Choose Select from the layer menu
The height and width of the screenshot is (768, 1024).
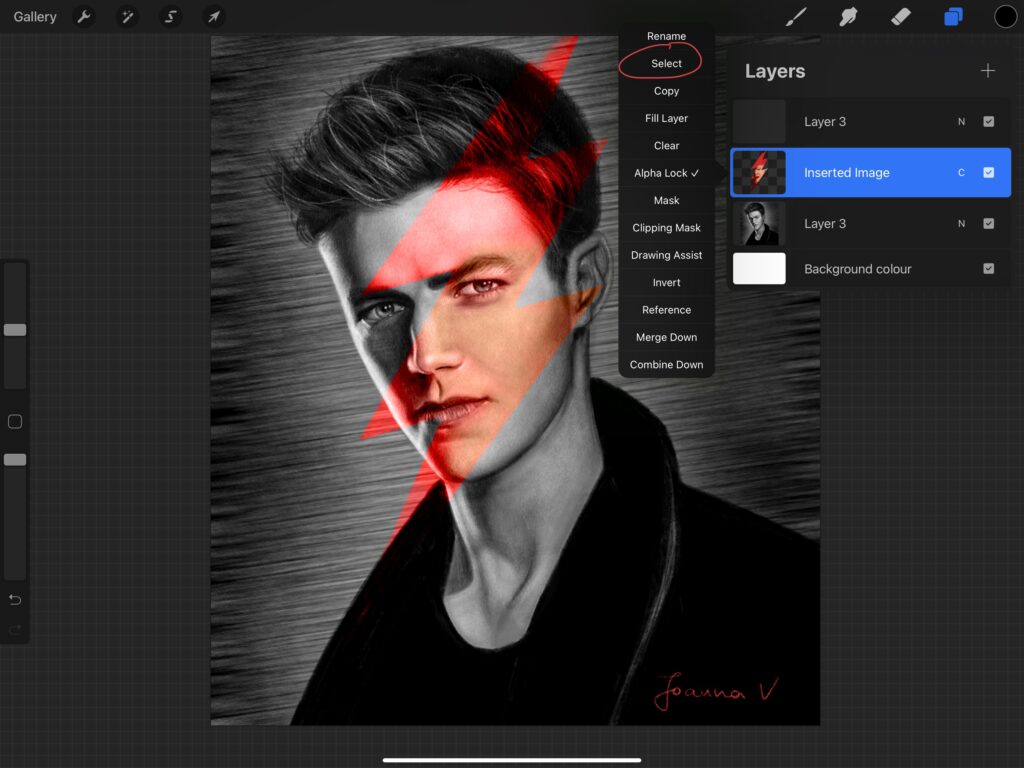[666, 64]
